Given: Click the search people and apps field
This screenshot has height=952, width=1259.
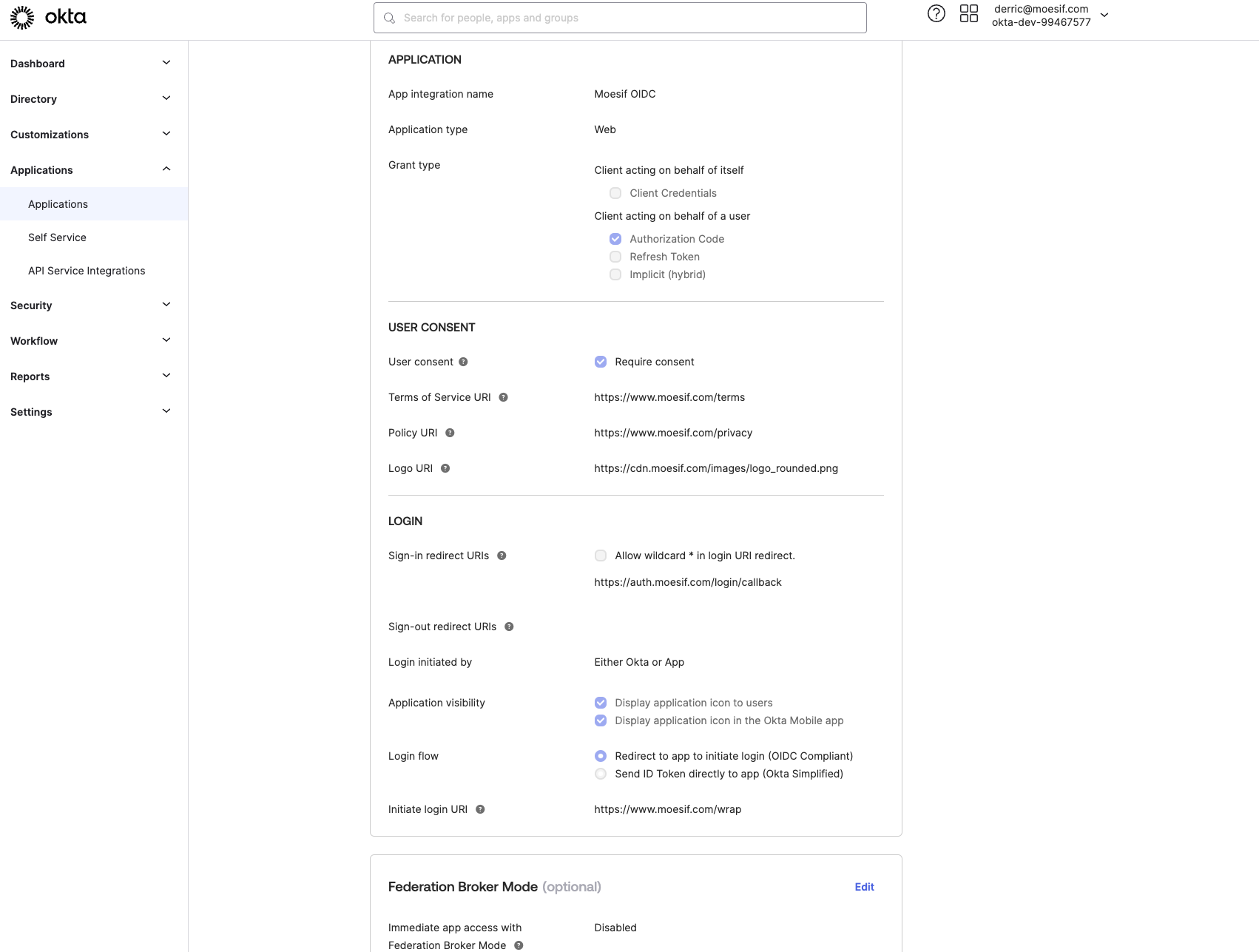Looking at the screenshot, I should (x=619, y=17).
